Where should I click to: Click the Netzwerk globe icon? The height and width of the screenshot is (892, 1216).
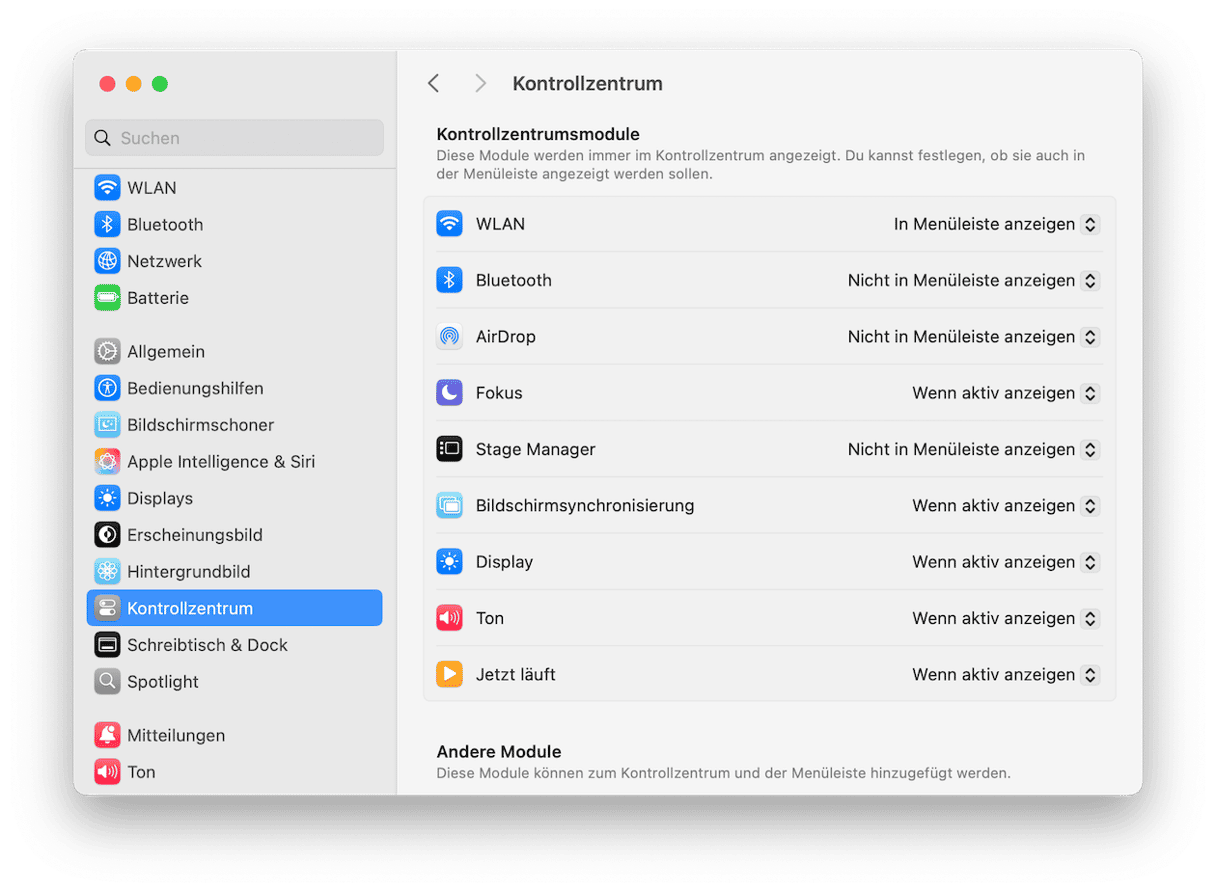[x=107, y=261]
